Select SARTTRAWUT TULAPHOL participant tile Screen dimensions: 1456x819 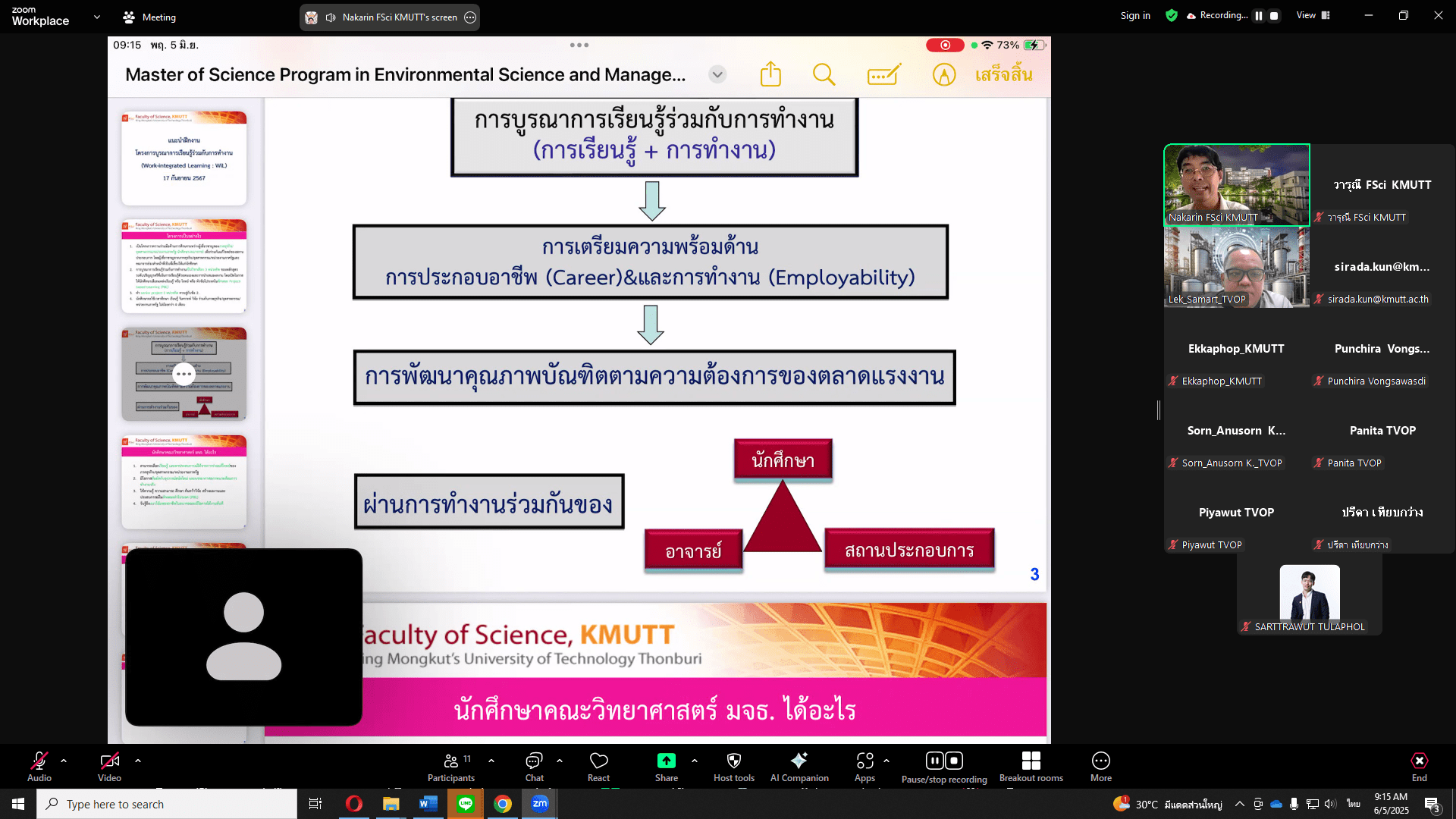coord(1310,595)
